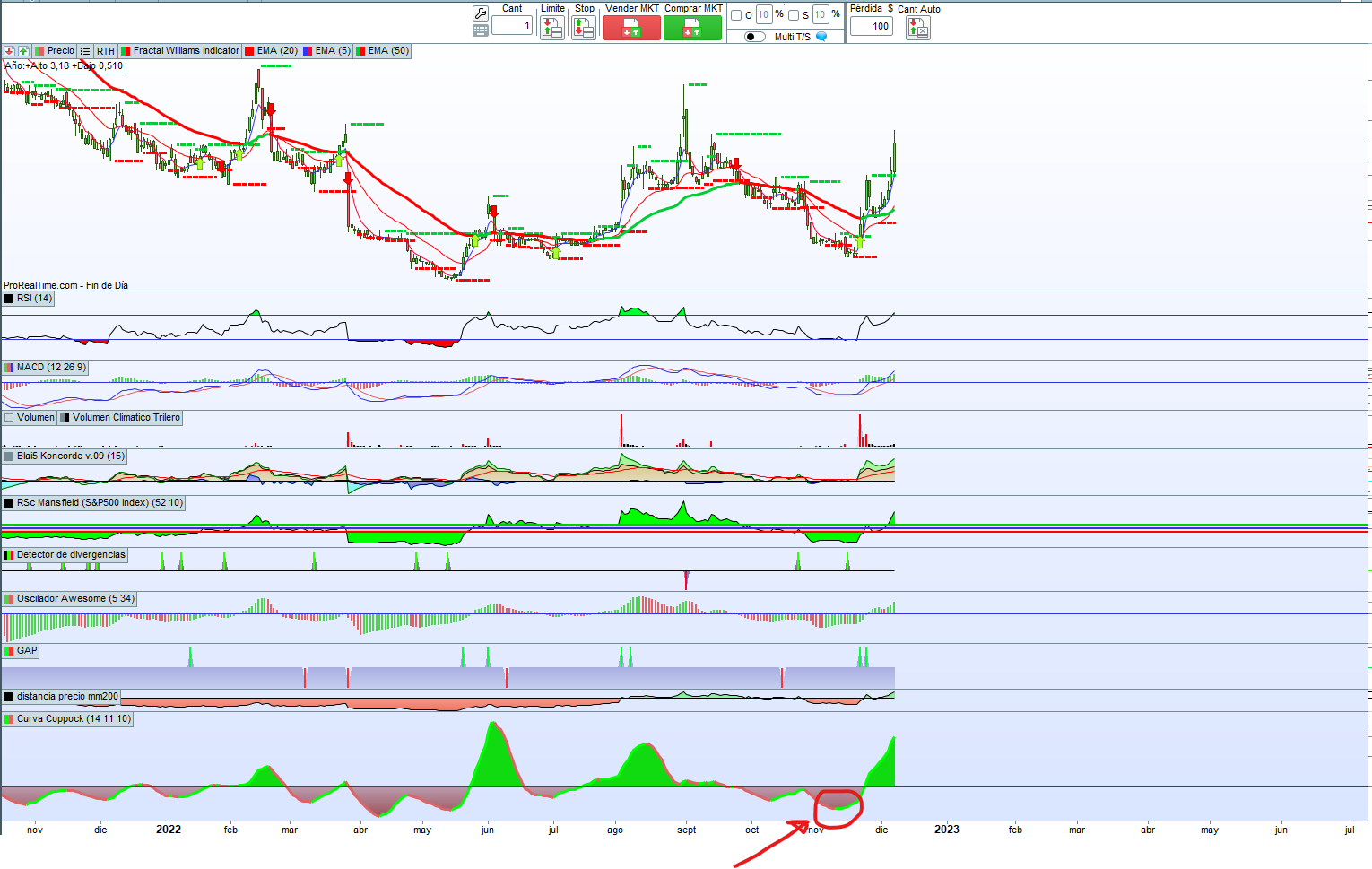Viewport: 1372px width, 869px height.
Task: Click the Límite order icon
Action: (x=552, y=28)
